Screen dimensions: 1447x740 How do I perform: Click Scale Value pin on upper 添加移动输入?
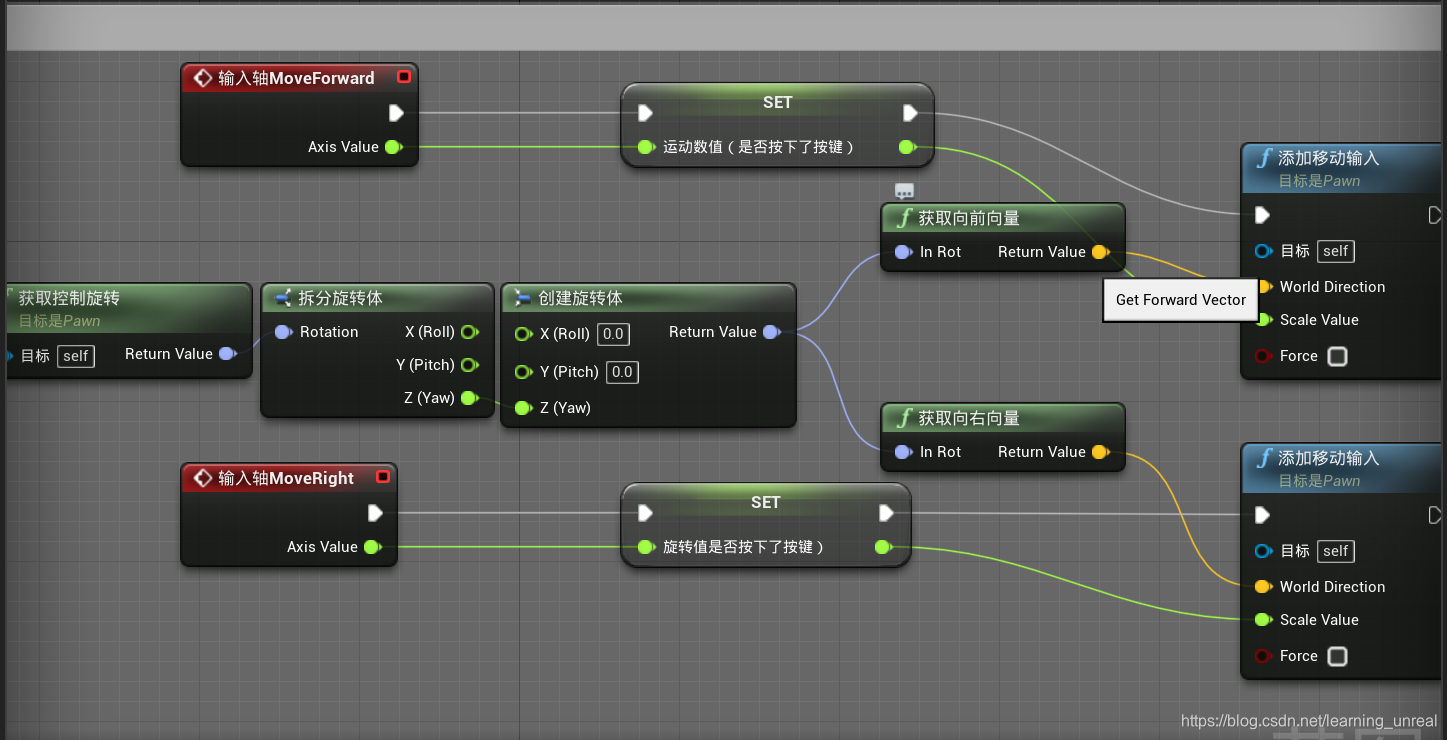coord(1263,320)
